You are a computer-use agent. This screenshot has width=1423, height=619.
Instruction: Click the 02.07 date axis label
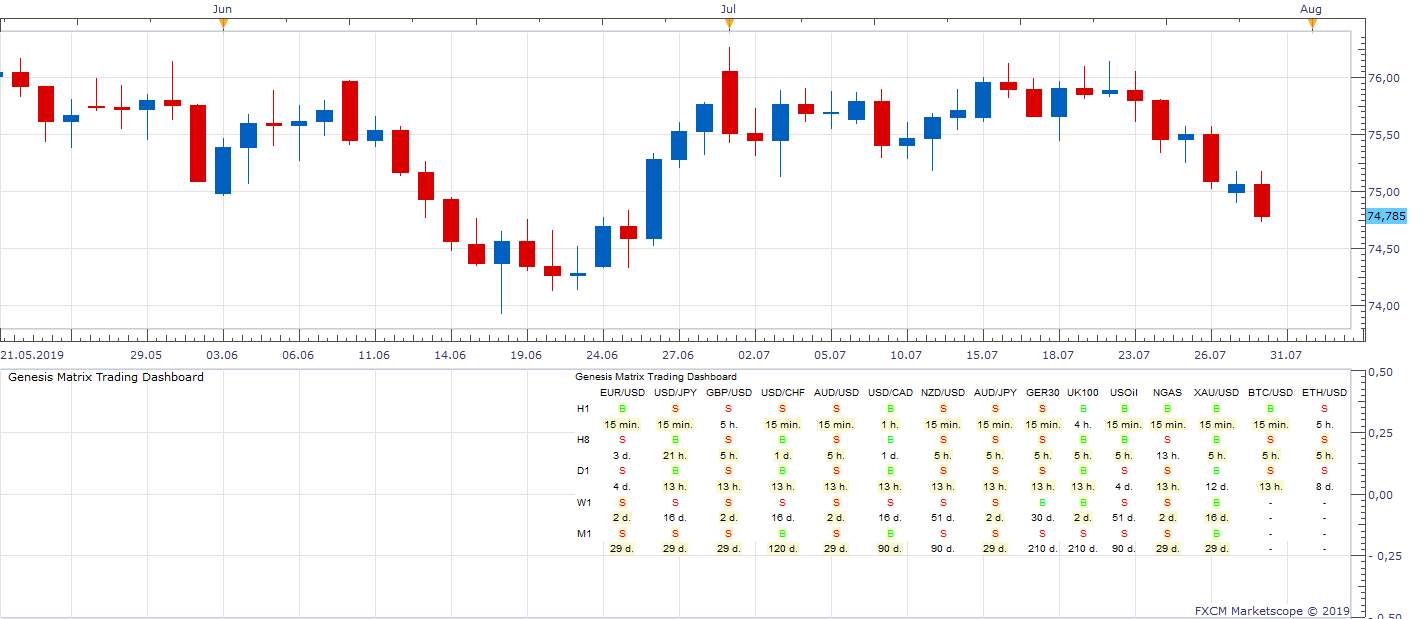point(754,355)
